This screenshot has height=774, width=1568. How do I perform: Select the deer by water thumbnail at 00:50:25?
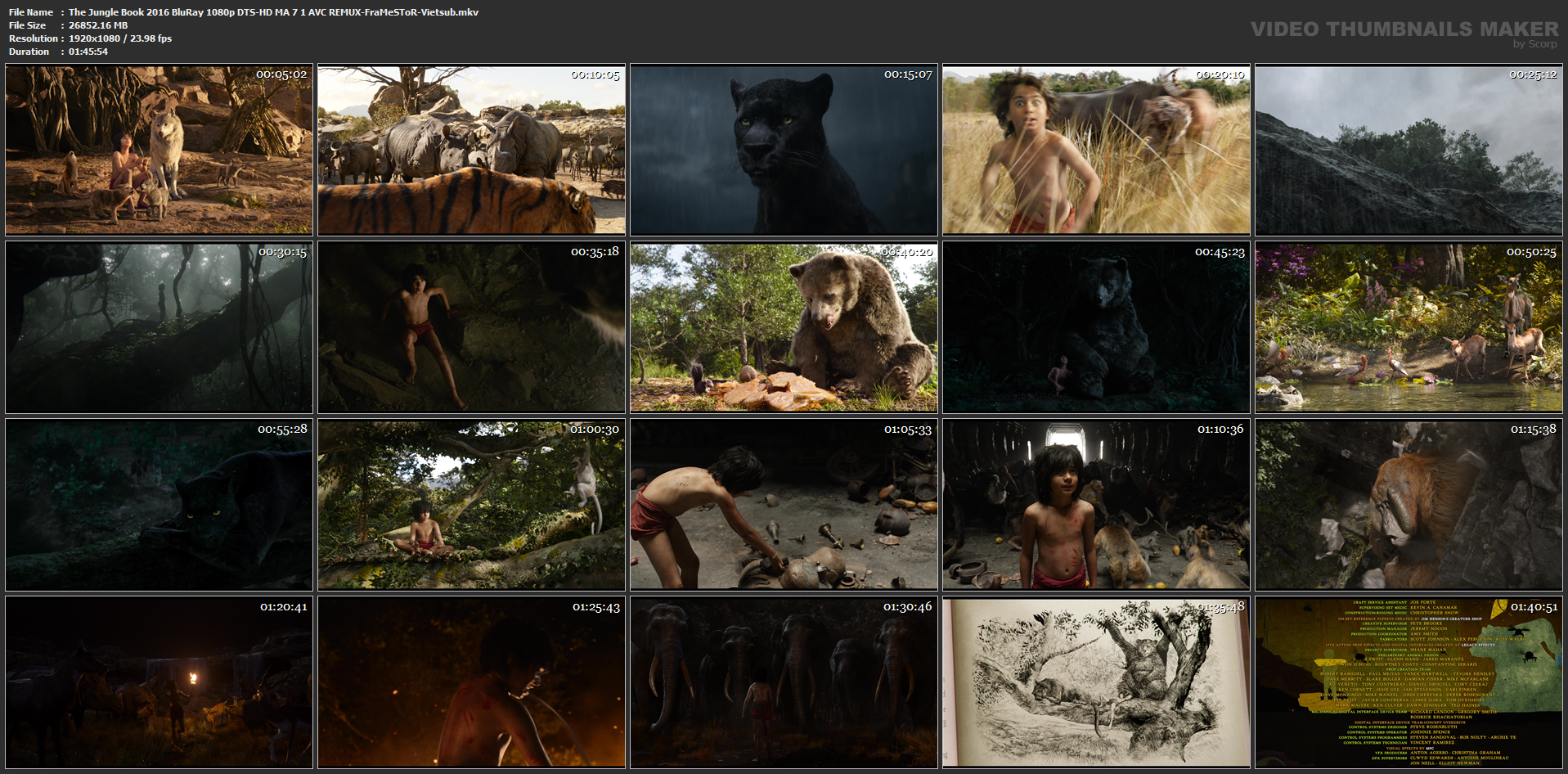pyautogui.click(x=1409, y=327)
